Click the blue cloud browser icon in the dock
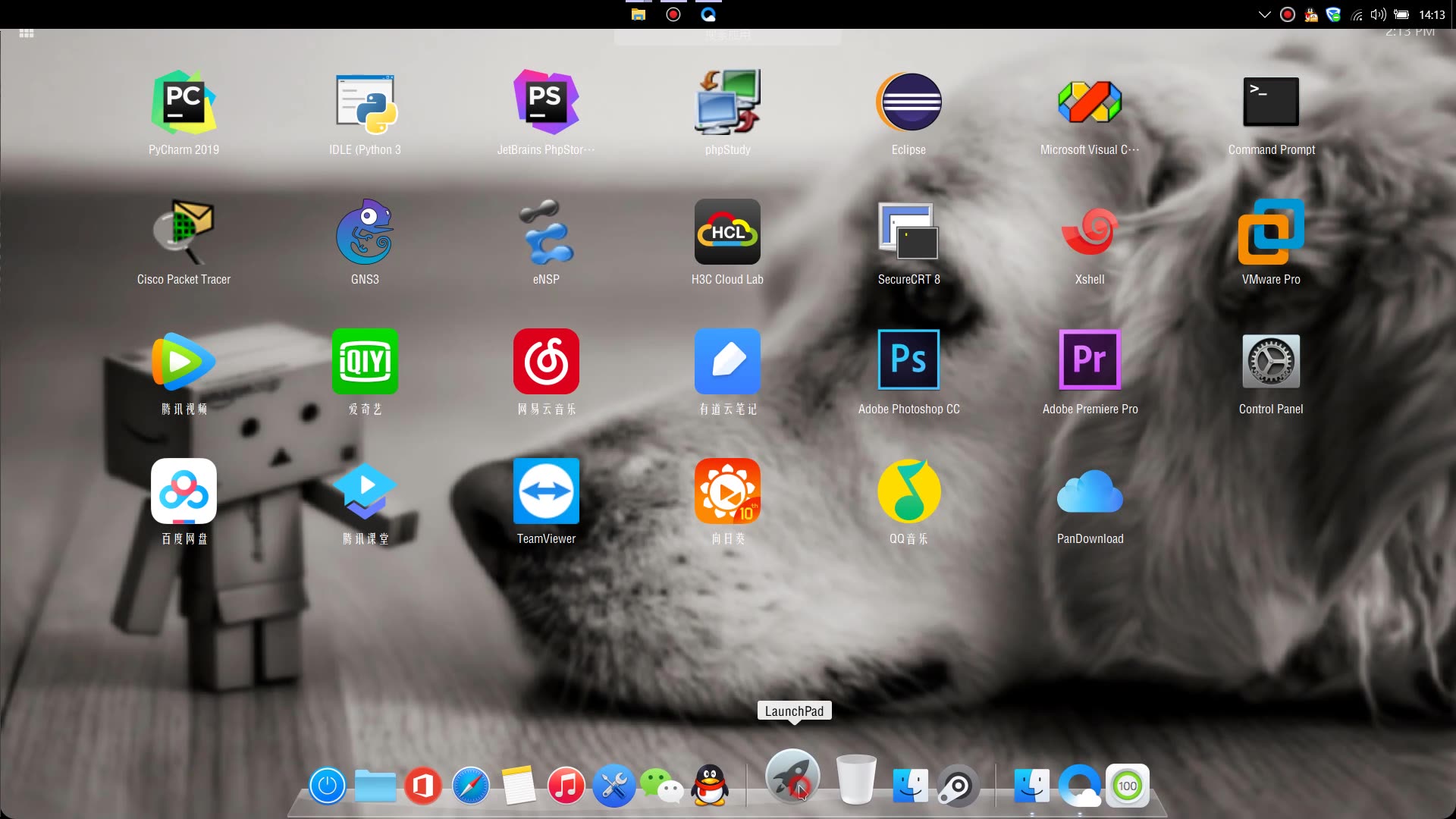The image size is (1456, 819). pos(1080,786)
